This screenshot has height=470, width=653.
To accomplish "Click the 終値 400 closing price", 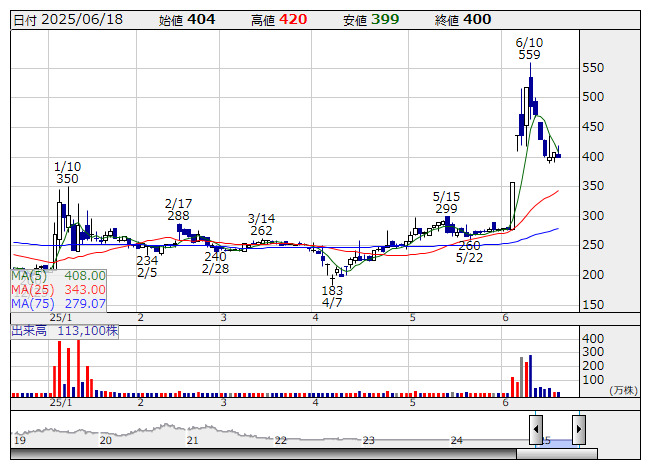I will (x=463, y=20).
